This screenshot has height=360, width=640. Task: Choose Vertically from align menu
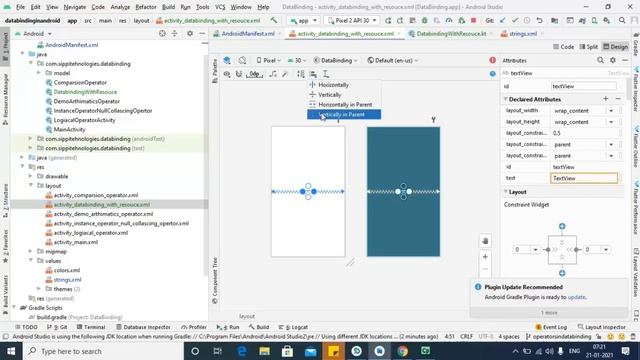(344, 95)
